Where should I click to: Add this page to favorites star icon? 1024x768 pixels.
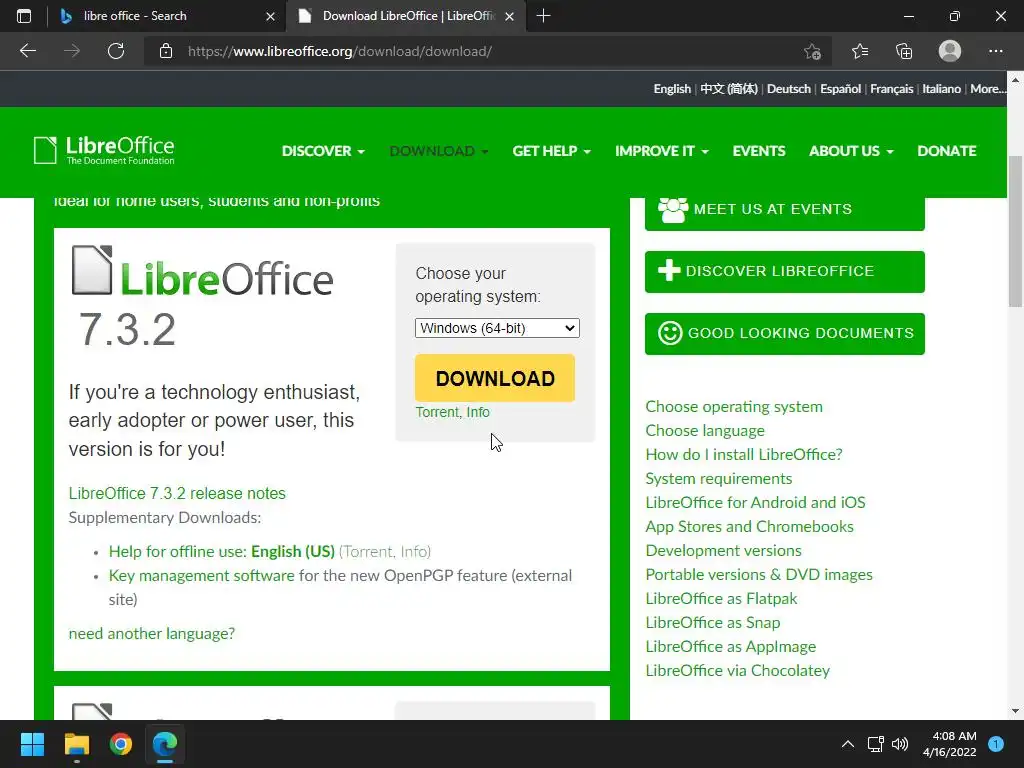[812, 51]
